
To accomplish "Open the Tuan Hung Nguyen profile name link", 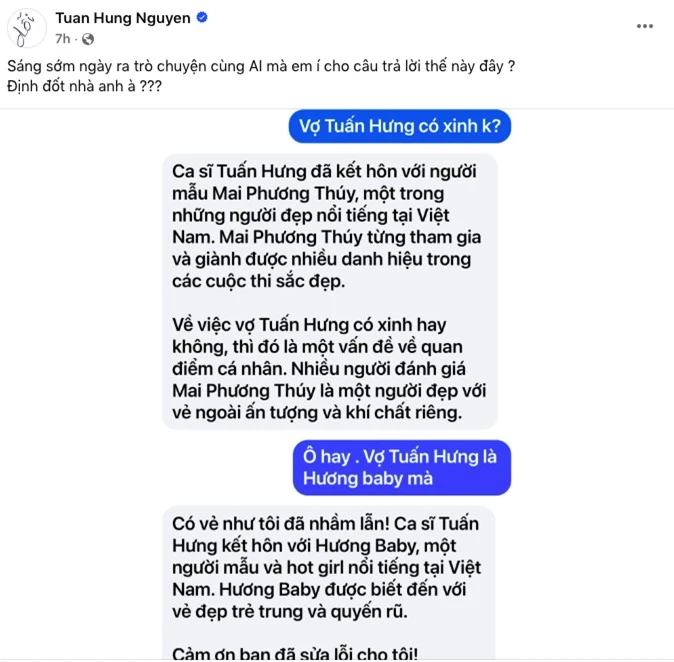I will pyautogui.click(x=123, y=18).
